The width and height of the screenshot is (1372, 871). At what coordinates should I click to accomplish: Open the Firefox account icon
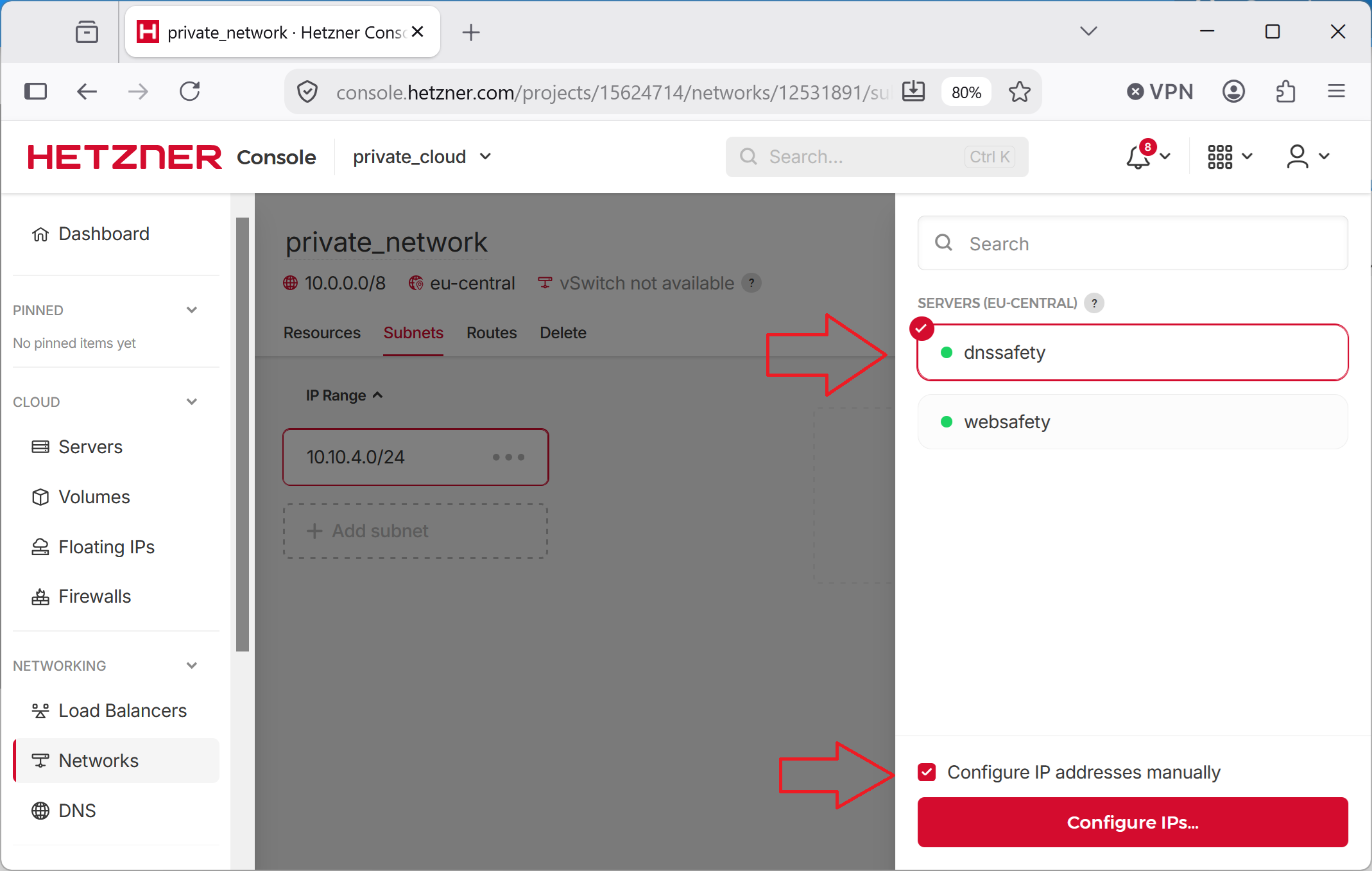[1233, 91]
